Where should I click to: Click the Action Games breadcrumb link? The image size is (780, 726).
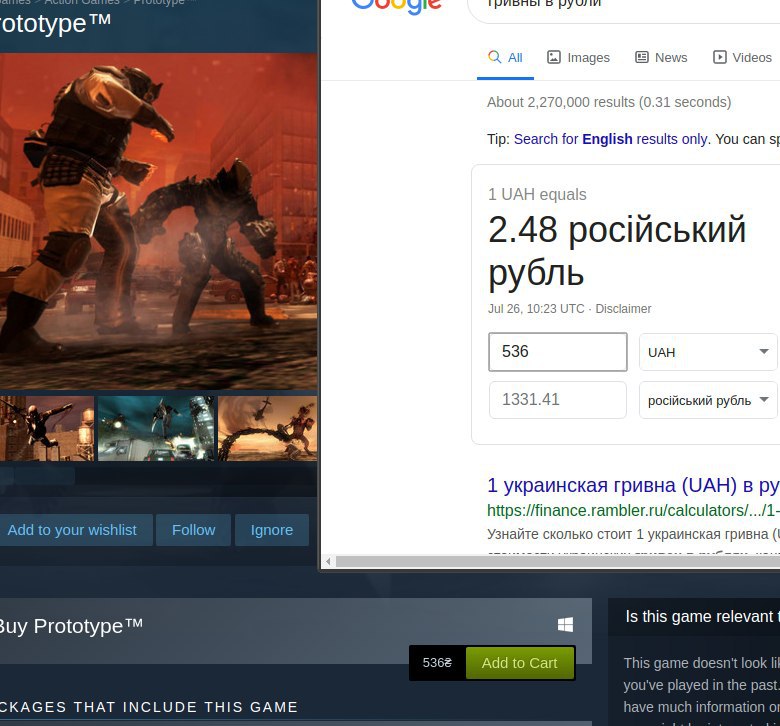(x=82, y=2)
